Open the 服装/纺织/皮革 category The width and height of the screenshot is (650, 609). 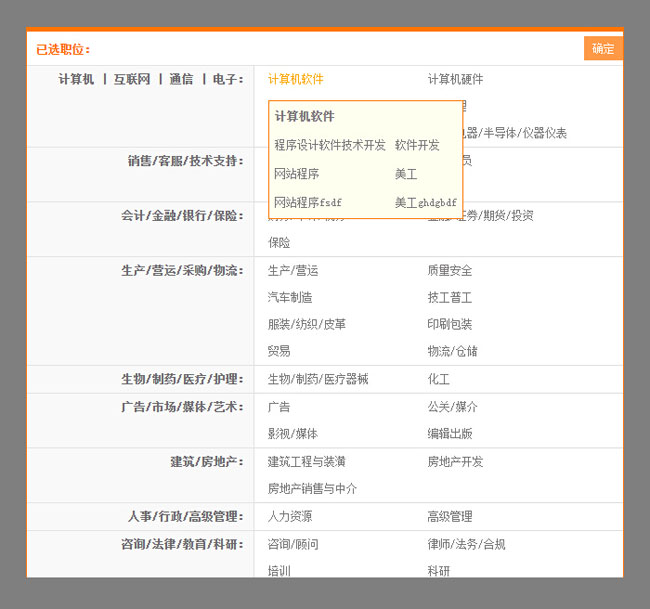307,325
